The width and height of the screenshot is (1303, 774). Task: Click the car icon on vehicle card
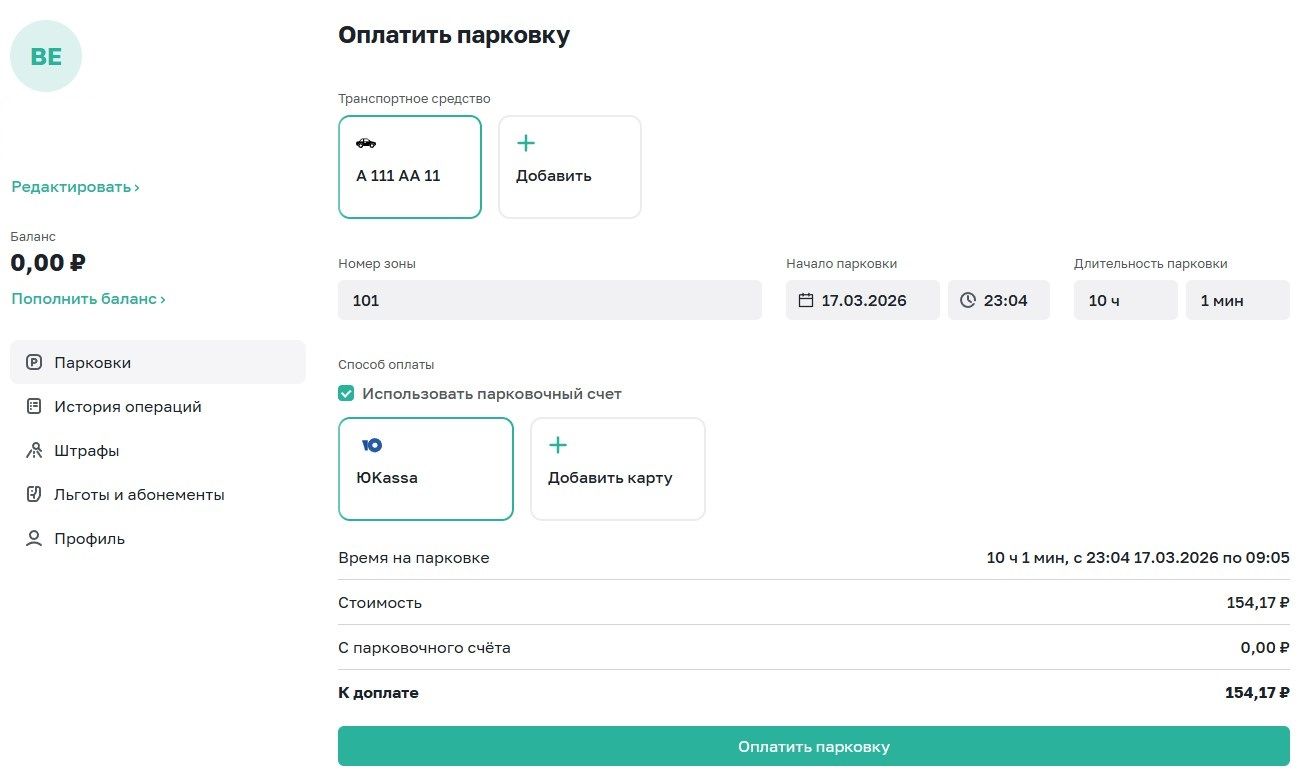coord(366,143)
